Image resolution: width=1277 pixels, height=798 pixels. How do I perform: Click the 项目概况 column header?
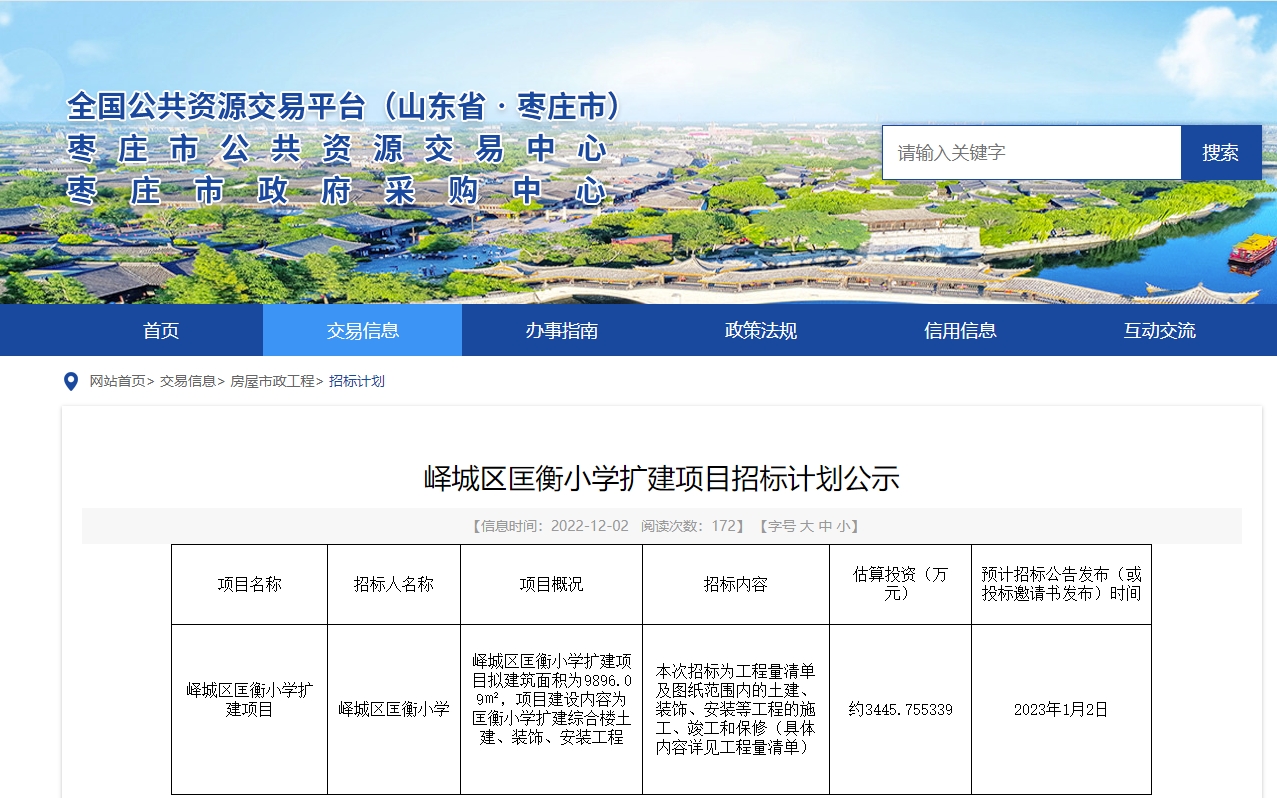(x=551, y=585)
